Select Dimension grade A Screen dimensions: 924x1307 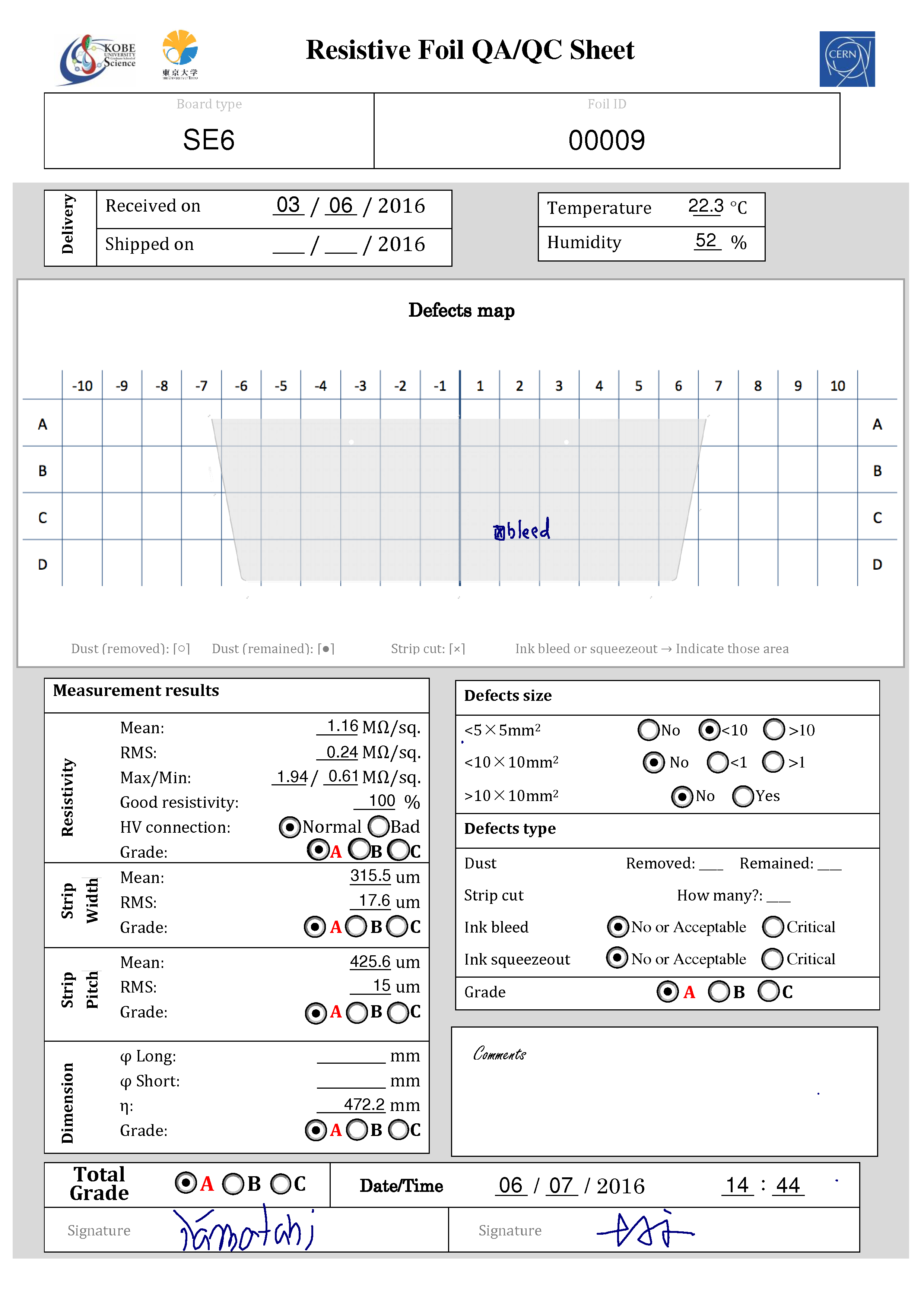tap(316, 1130)
